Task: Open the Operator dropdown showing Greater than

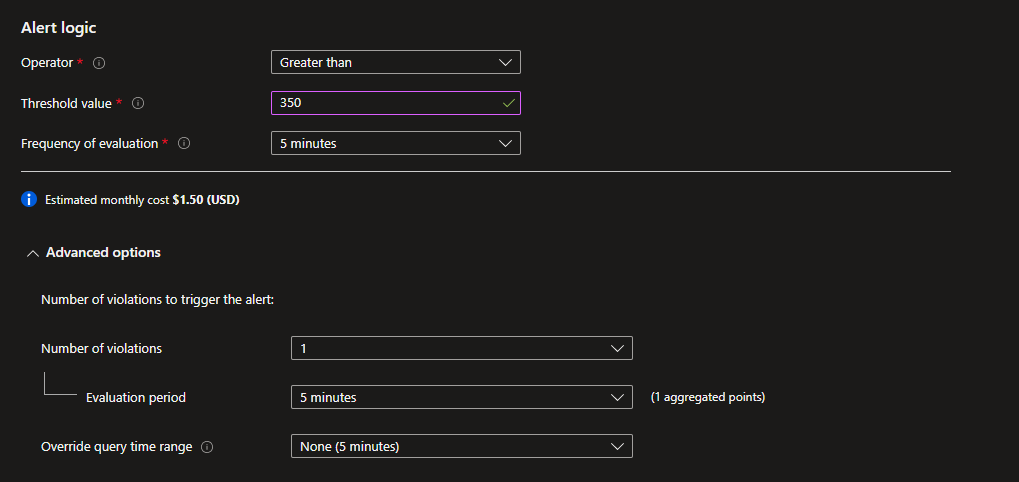Action: [395, 63]
